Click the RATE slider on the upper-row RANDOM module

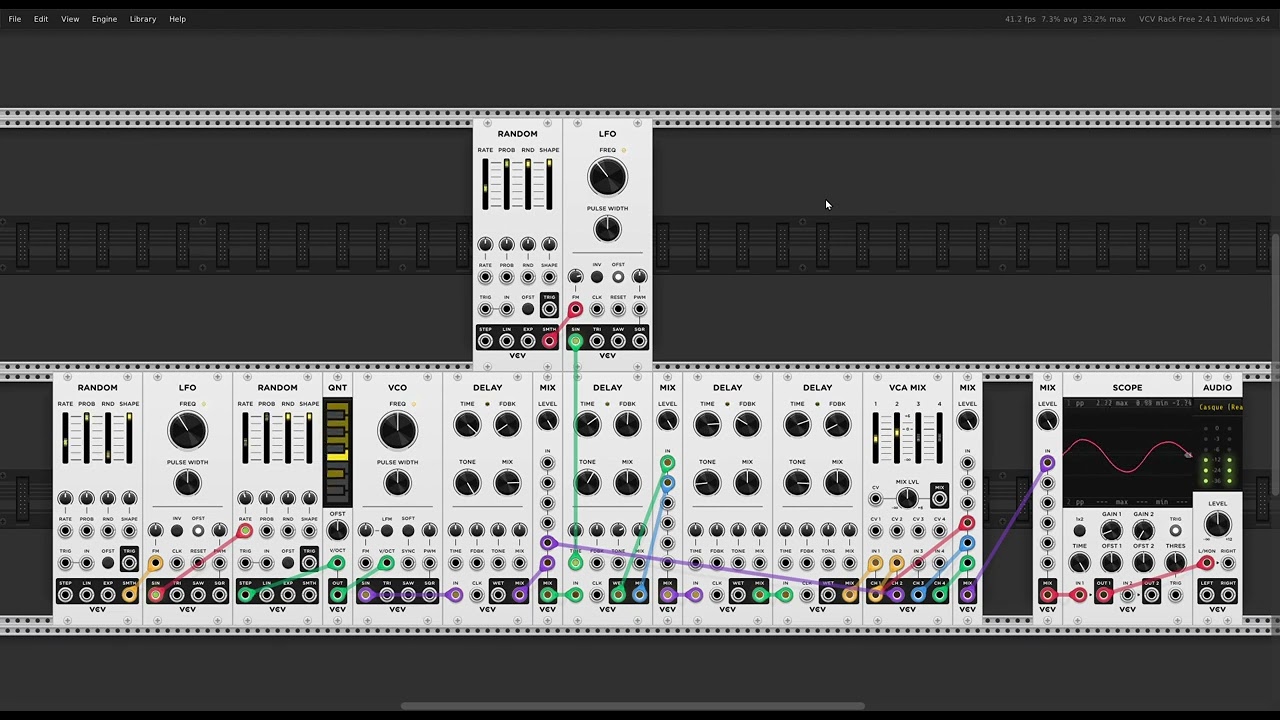[x=485, y=184]
